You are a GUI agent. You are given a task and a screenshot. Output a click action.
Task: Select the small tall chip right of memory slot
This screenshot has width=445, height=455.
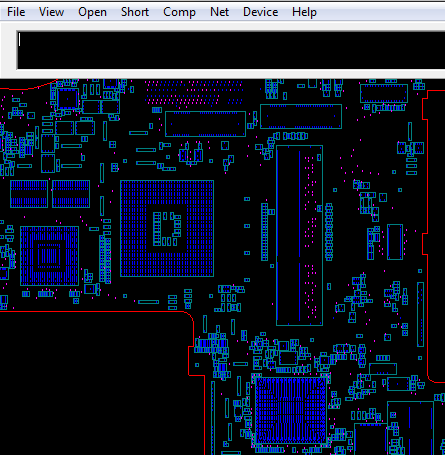(395, 242)
